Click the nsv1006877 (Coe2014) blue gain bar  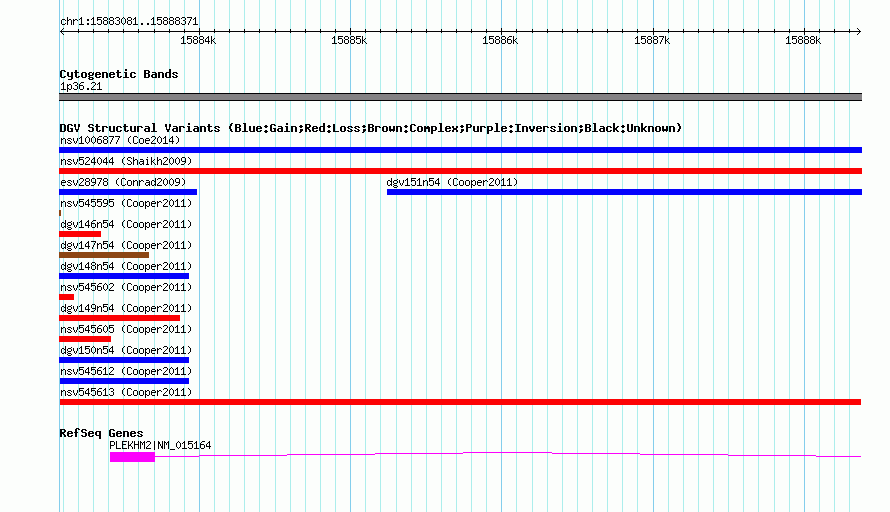pyautogui.click(x=460, y=150)
